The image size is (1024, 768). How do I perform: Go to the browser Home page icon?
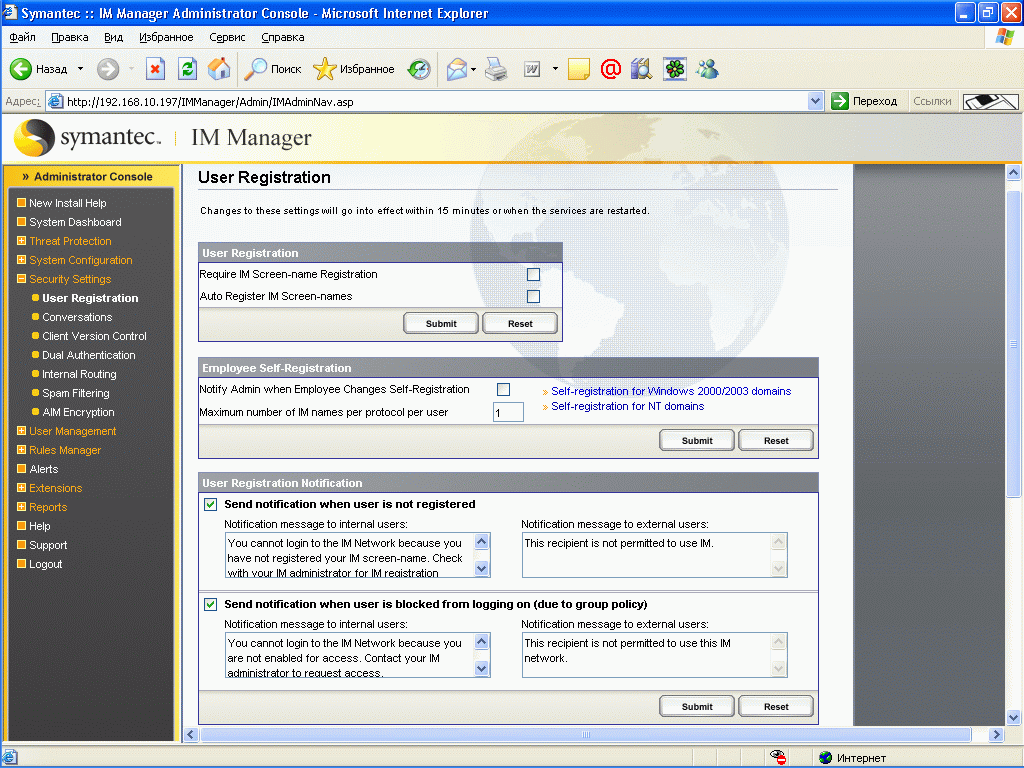coord(219,69)
